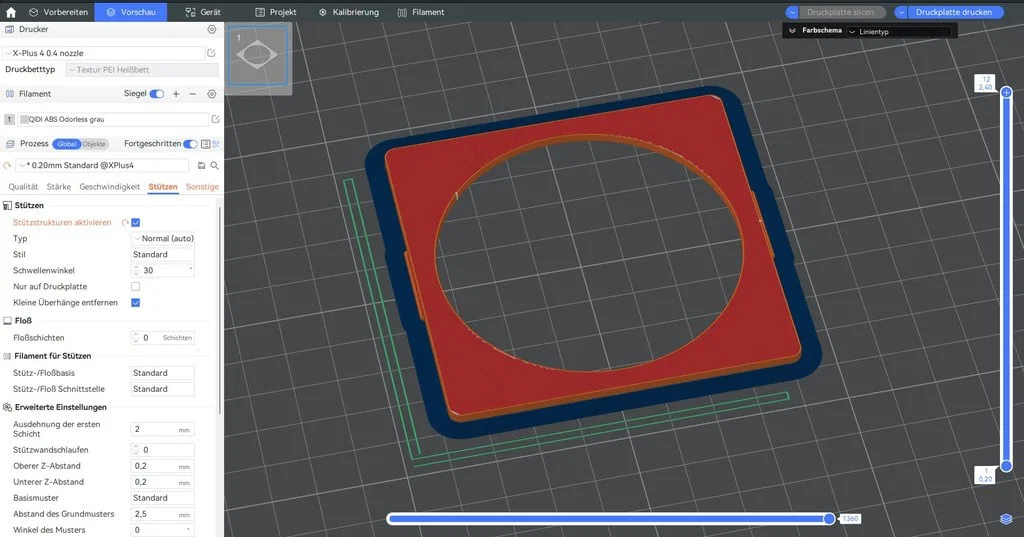Viewport: 1024px width, 537px height.
Task: Click the Stützen section icon
Action: 7,205
